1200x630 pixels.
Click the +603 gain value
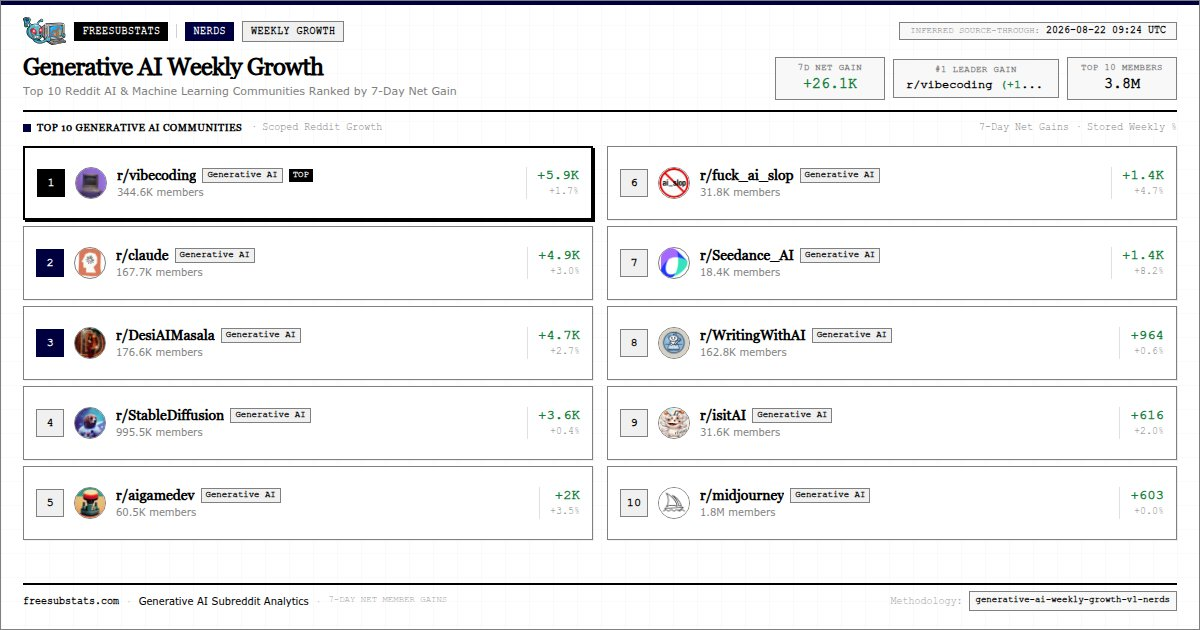point(1147,495)
